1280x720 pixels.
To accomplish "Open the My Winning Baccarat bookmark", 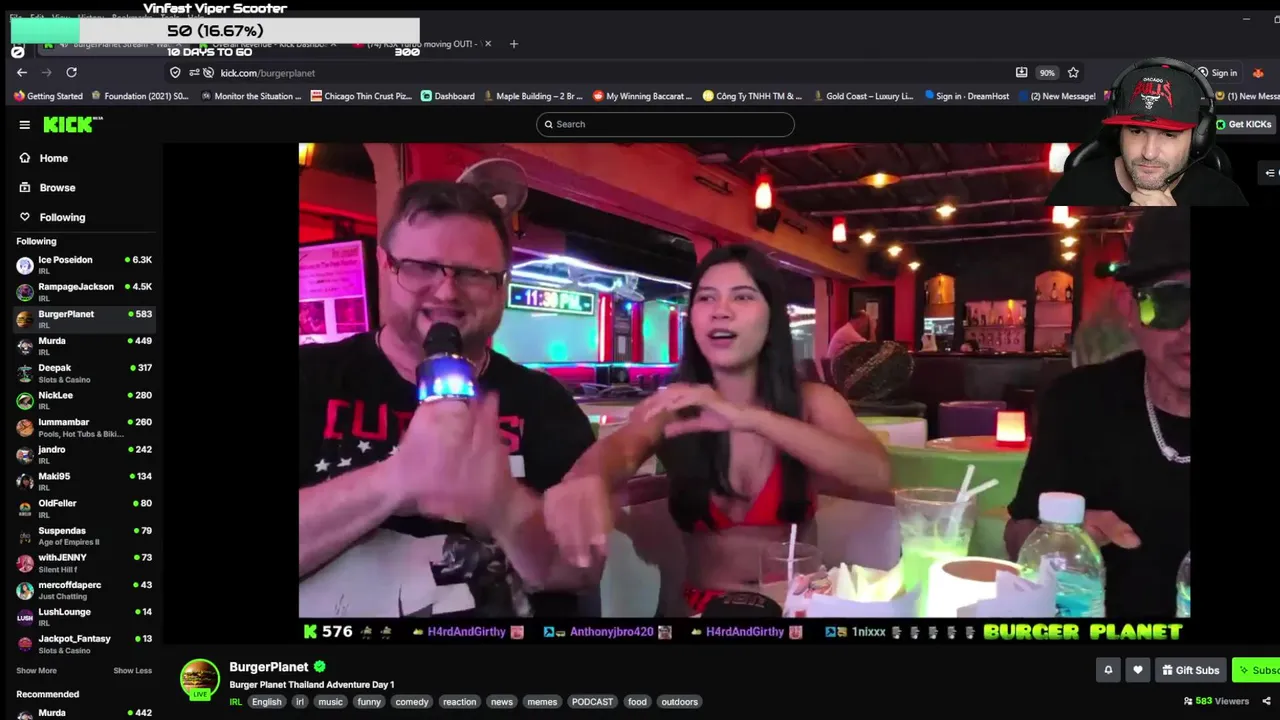I will pos(642,96).
